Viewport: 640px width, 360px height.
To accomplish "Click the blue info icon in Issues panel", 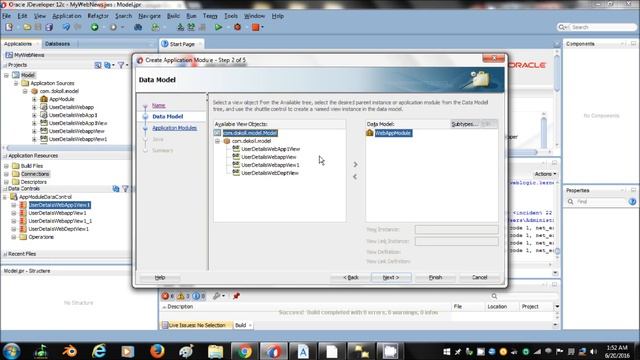I will (196, 296).
